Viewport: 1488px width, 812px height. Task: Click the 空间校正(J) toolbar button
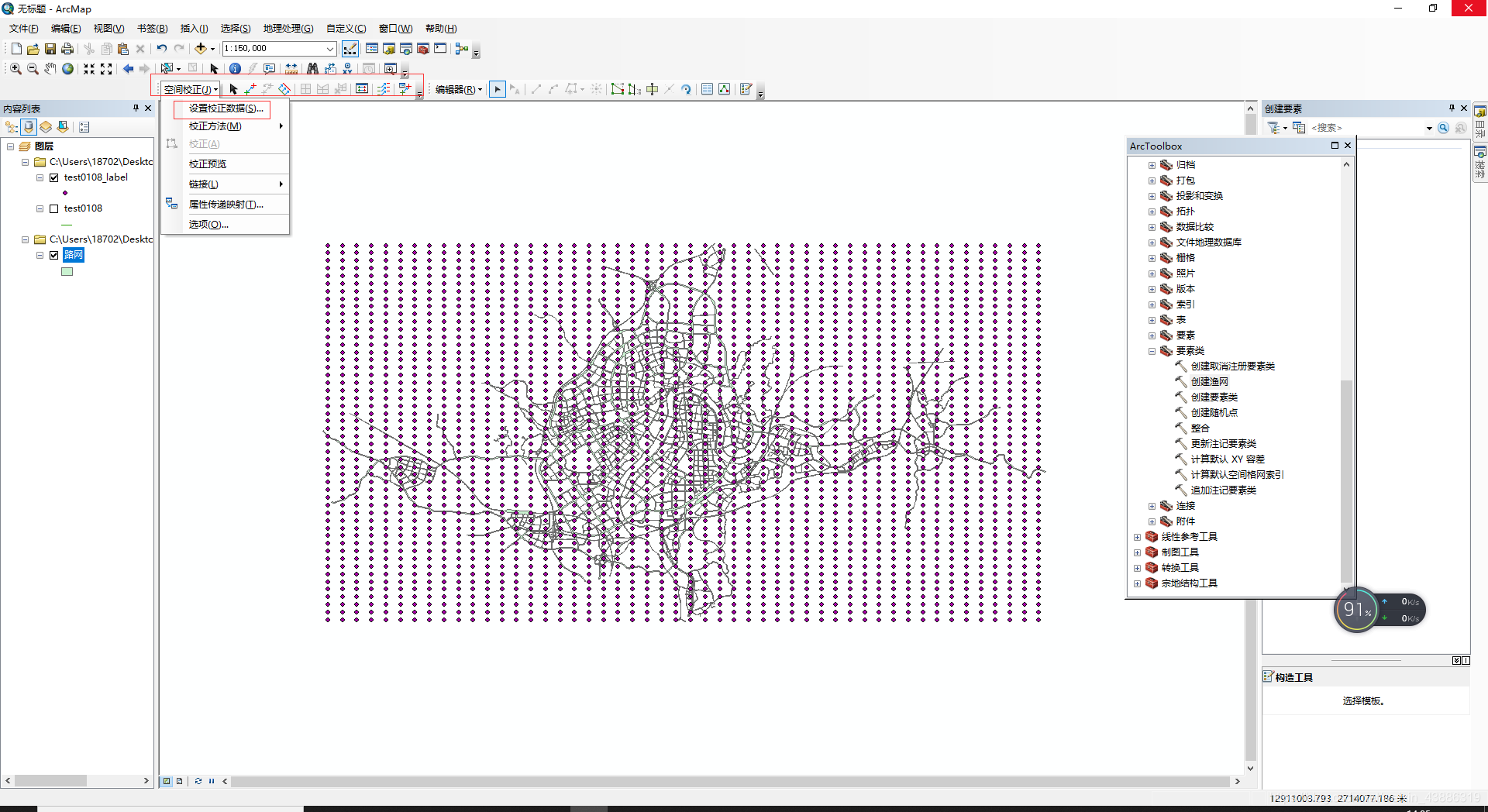pyautogui.click(x=191, y=89)
